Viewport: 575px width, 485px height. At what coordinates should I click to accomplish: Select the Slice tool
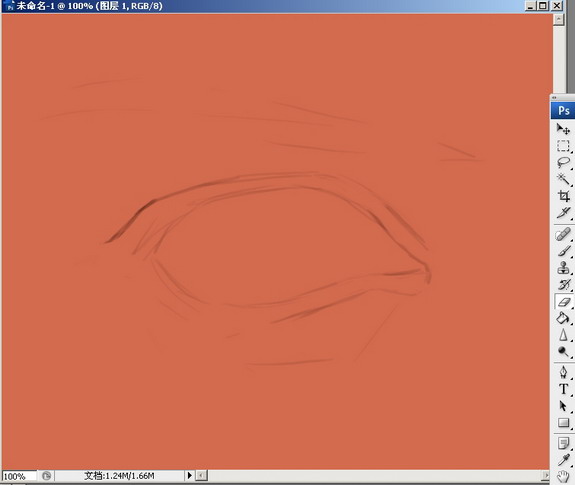(563, 213)
